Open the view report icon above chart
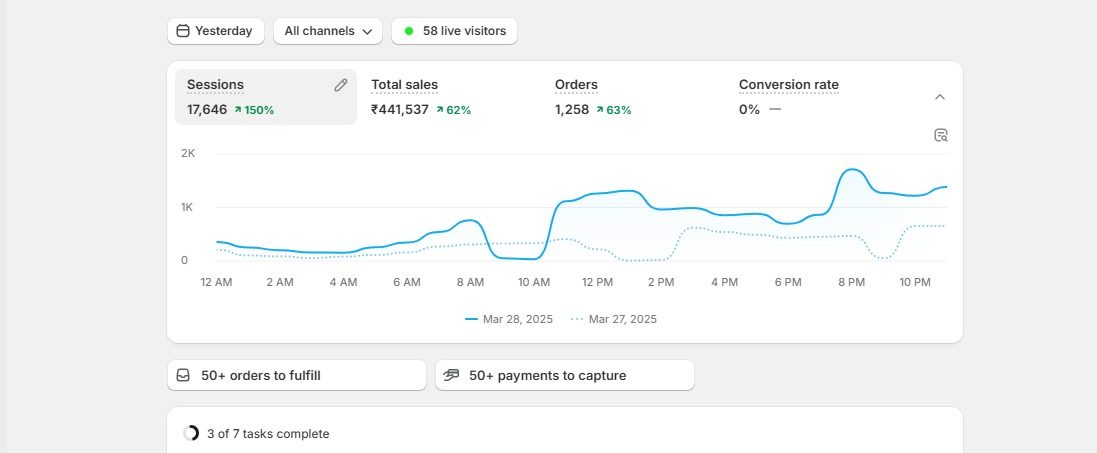Screen dimensions: 1097x453 coord(940,135)
